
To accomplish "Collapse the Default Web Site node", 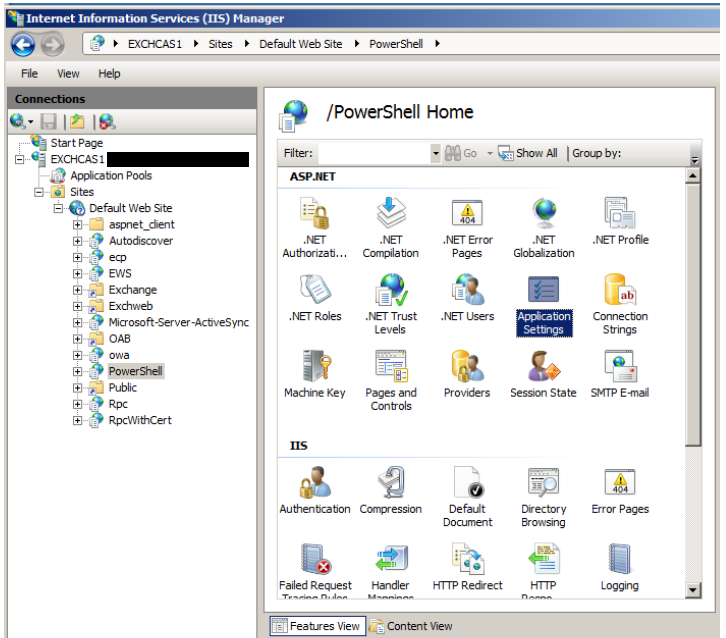I will click(58, 208).
